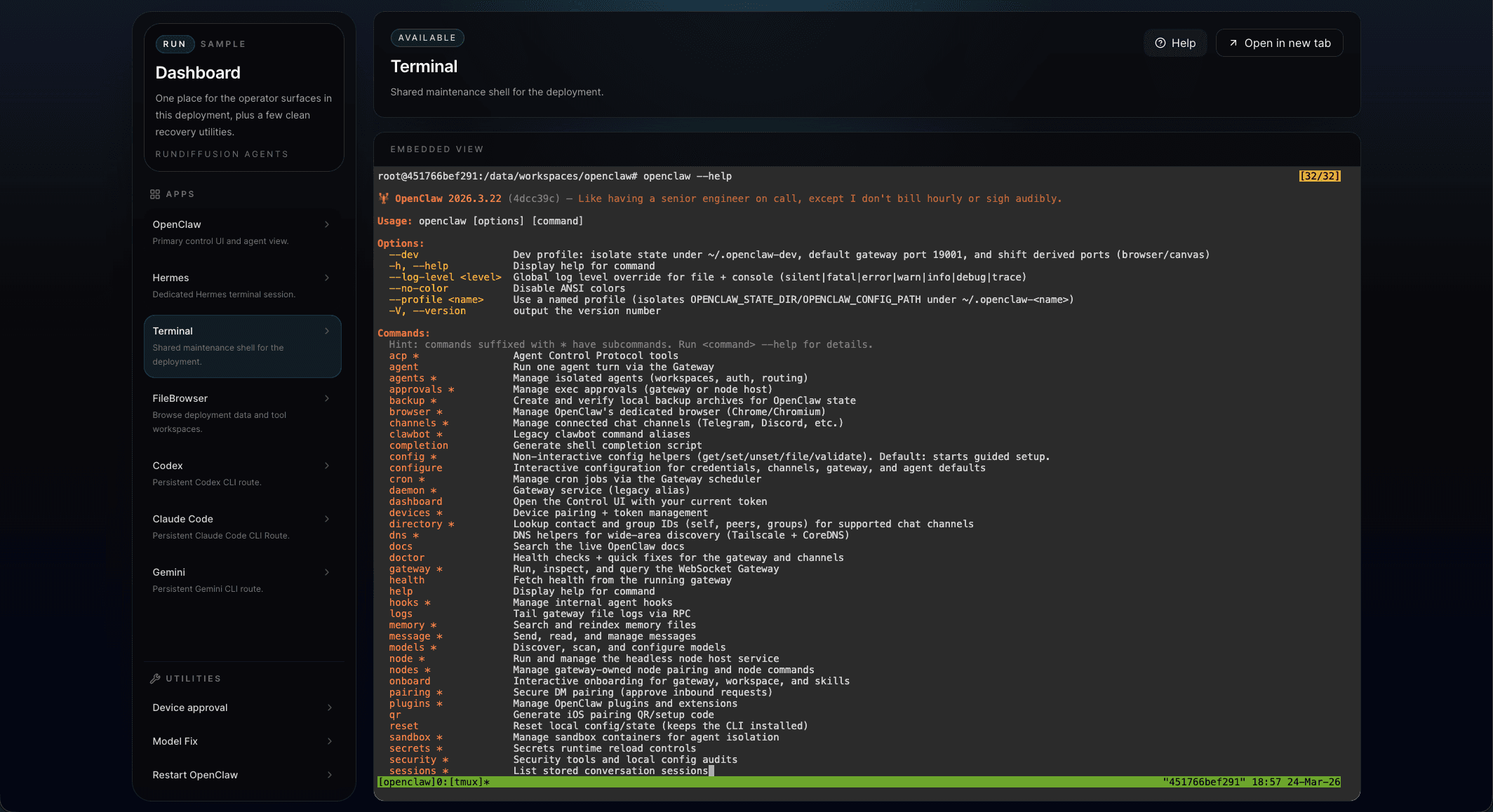The width and height of the screenshot is (1493, 812).
Task: Click the Utilities wrench icon
Action: click(155, 679)
